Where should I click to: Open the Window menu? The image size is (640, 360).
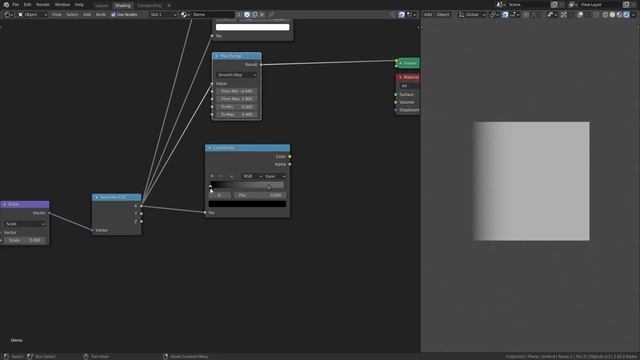62,4
